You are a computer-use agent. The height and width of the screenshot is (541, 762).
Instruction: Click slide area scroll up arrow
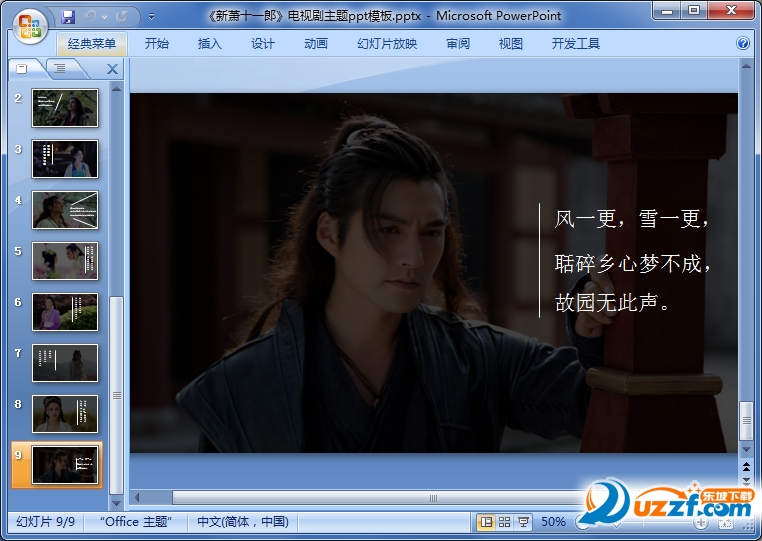click(x=746, y=66)
